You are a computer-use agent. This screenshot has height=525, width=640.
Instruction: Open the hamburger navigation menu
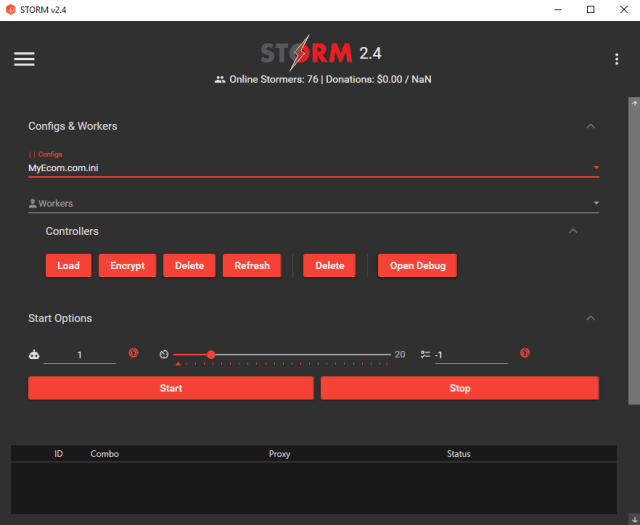pos(24,59)
